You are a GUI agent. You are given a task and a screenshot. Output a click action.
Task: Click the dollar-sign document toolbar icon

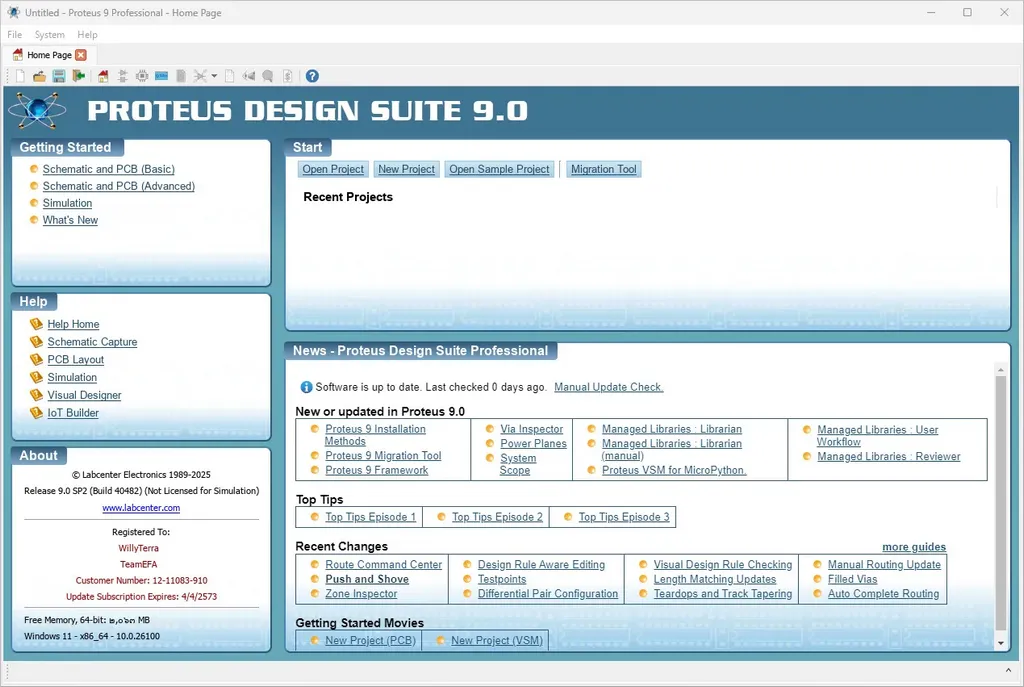click(x=287, y=76)
